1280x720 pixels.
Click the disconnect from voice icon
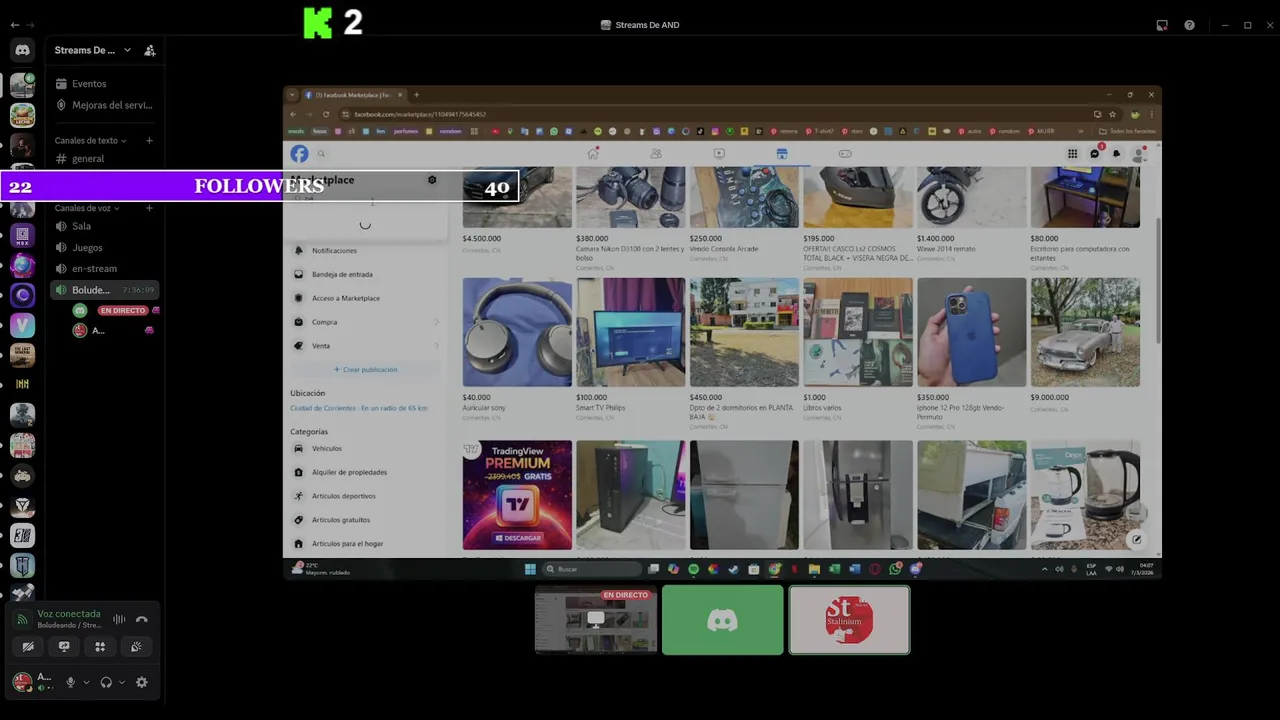(142, 619)
